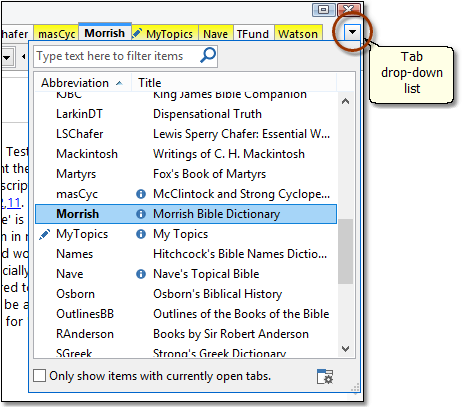
Task: Click the info icon beside masCyc
Action: (x=141, y=194)
